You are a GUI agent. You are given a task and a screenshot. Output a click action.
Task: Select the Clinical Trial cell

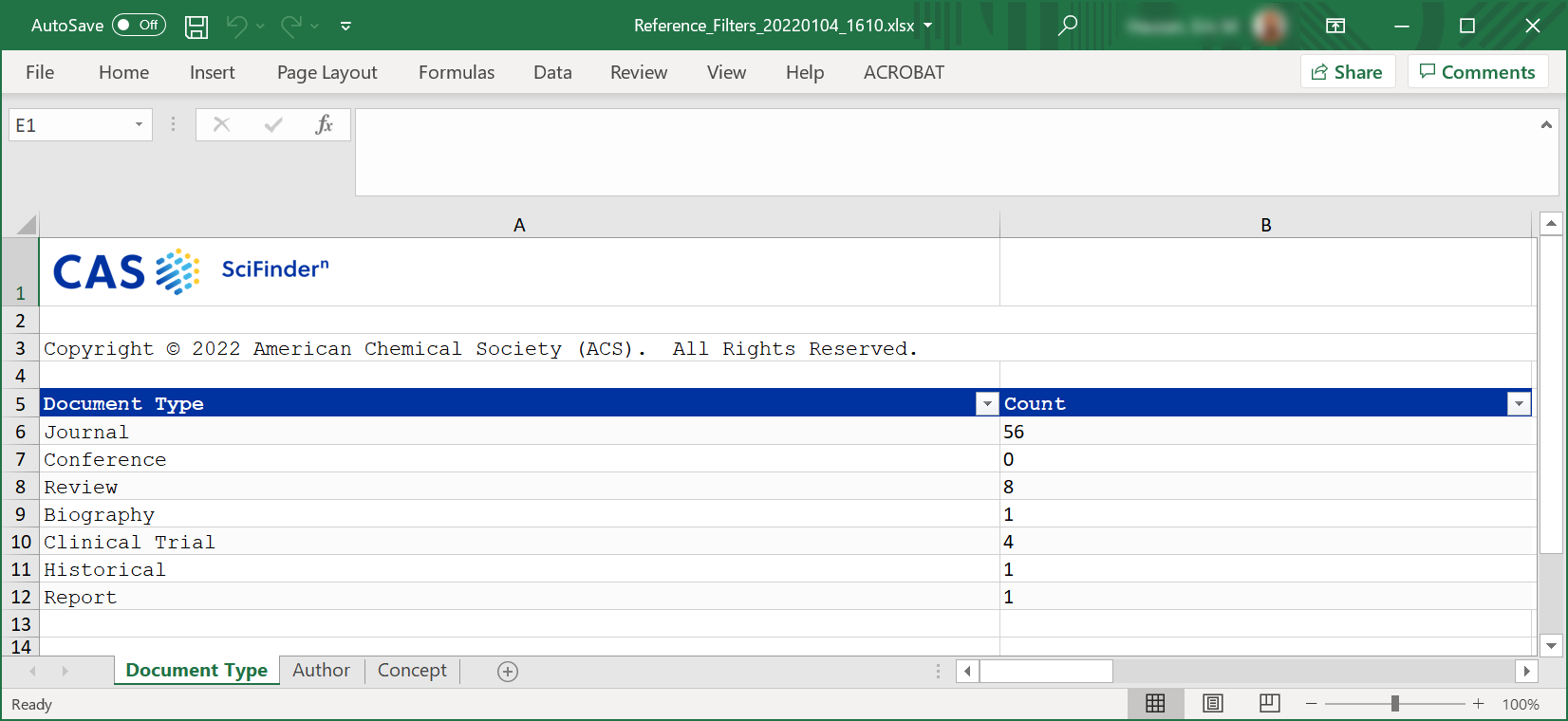(x=519, y=542)
